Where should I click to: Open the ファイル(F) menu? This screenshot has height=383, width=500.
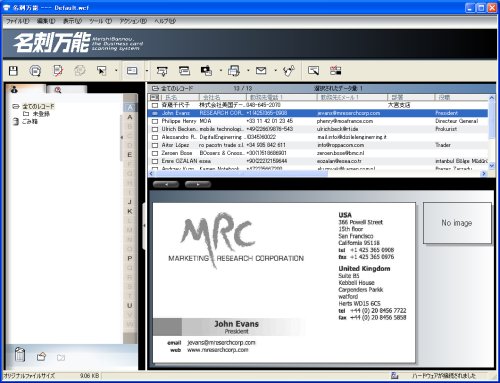point(17,21)
